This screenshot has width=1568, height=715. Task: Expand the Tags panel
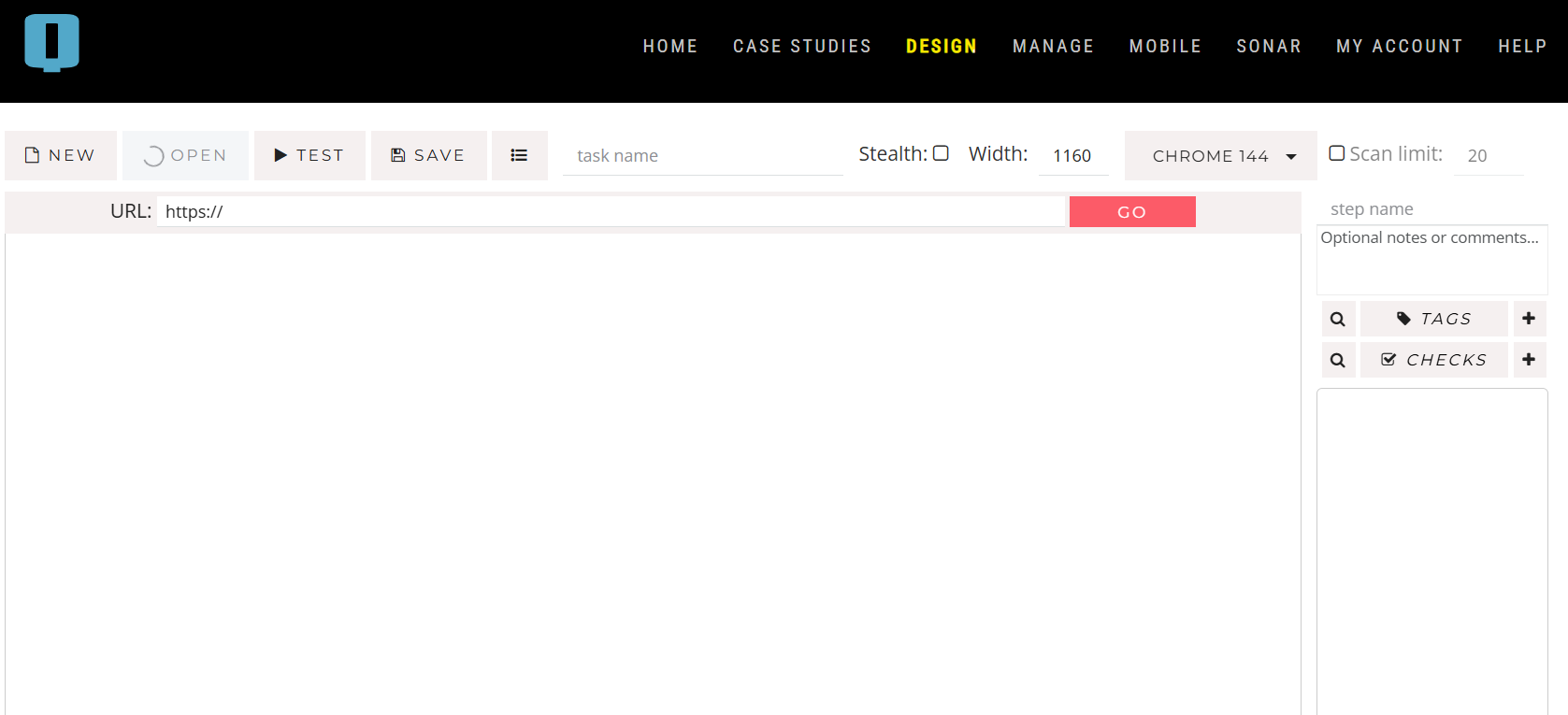point(1433,319)
